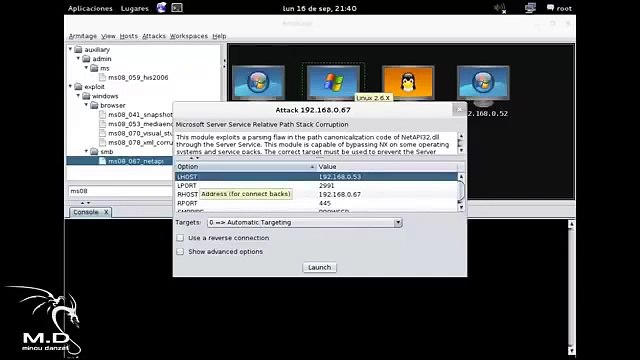This screenshot has height=360, width=640.
Task: Open the terminal launcher in top panel
Action: 177,8
